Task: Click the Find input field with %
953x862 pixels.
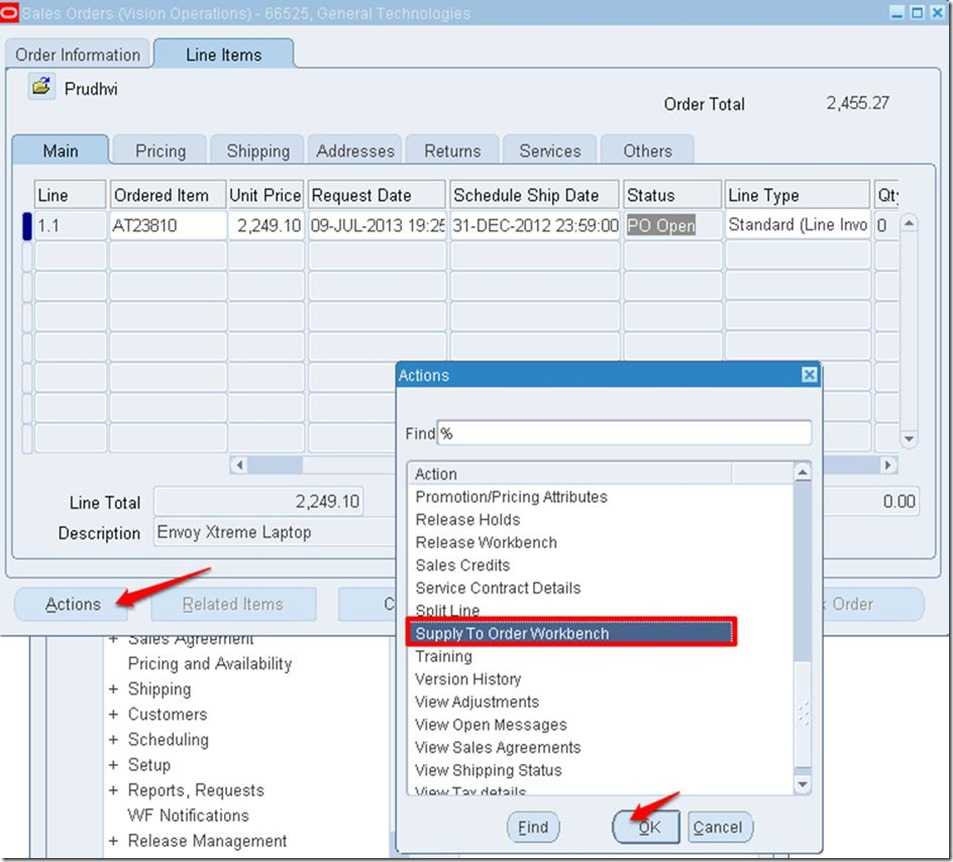Action: coord(624,433)
